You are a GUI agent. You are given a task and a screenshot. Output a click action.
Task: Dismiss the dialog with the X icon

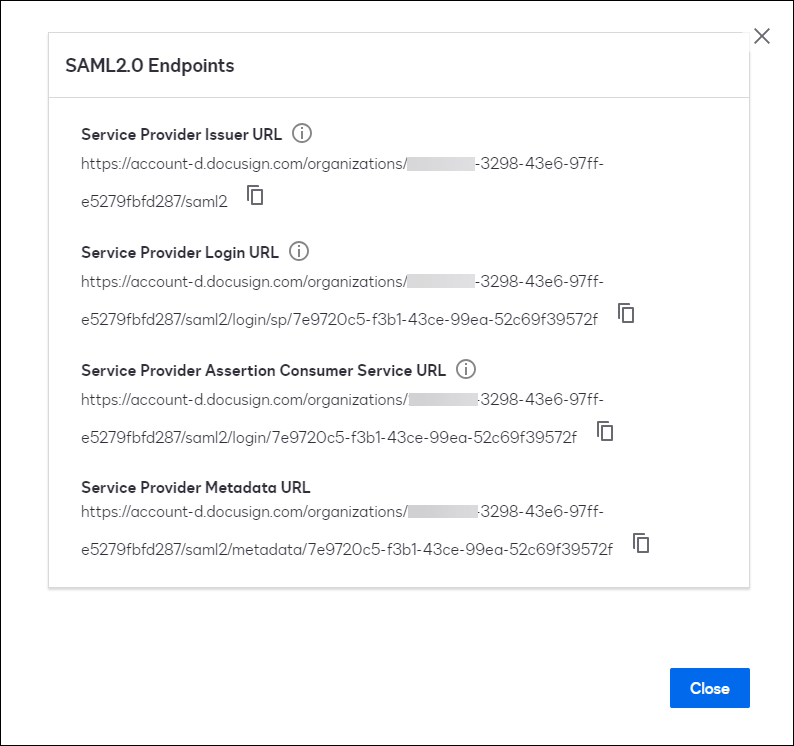[x=762, y=36]
